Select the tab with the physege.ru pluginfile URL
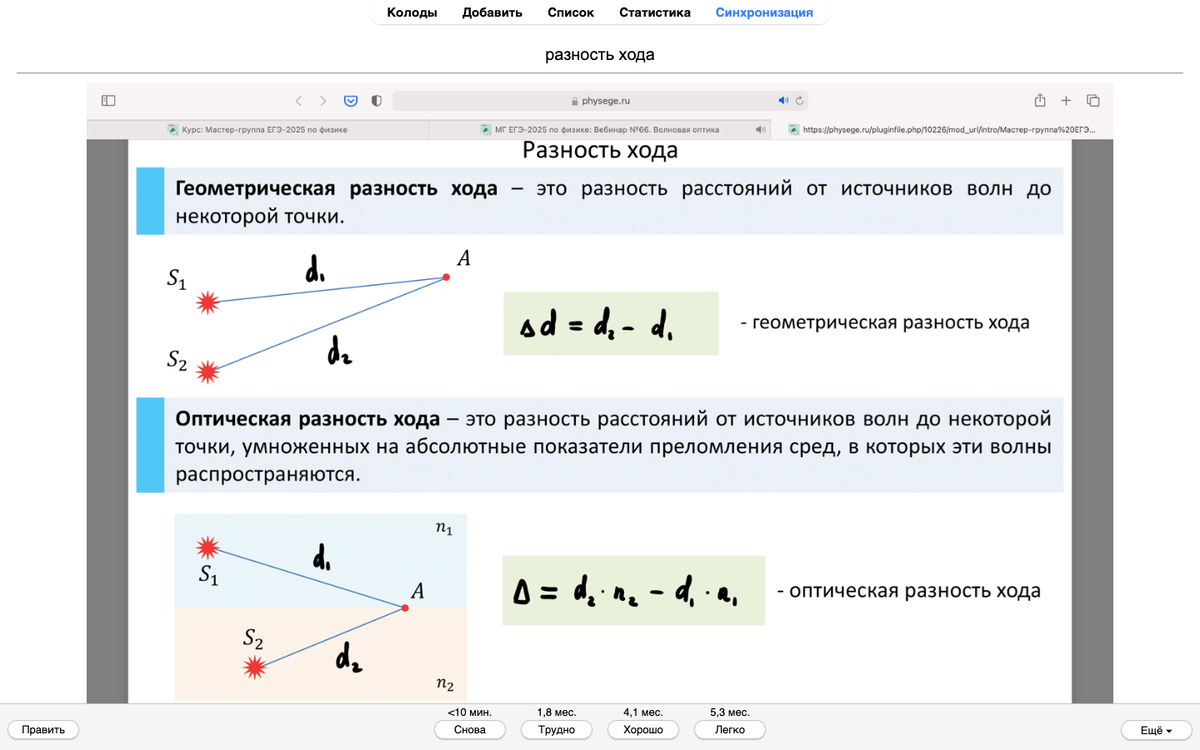The height and width of the screenshot is (750, 1200). tap(942, 129)
